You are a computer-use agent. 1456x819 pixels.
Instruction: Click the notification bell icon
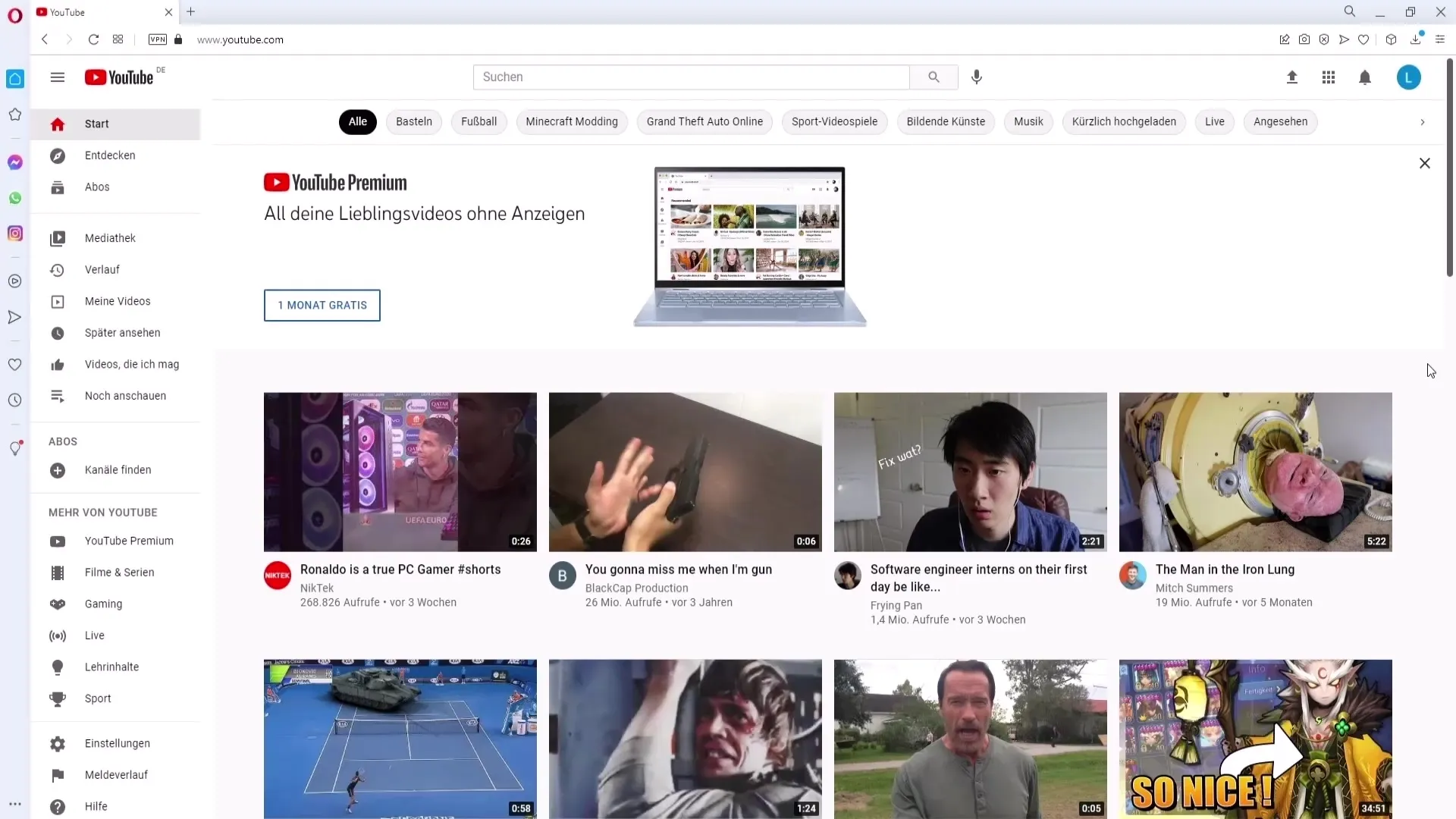pos(1365,77)
